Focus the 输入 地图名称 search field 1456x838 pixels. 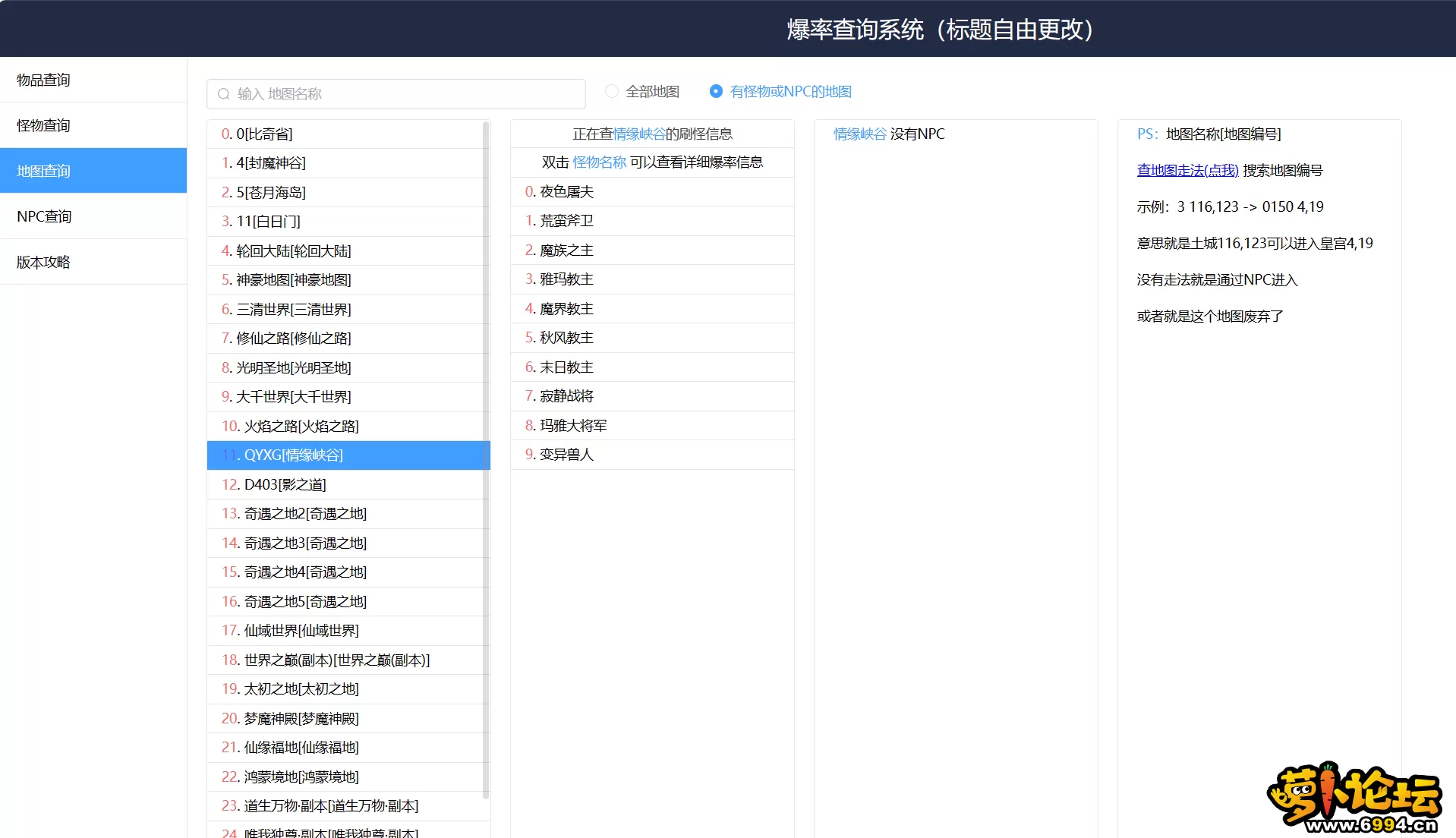click(x=396, y=94)
